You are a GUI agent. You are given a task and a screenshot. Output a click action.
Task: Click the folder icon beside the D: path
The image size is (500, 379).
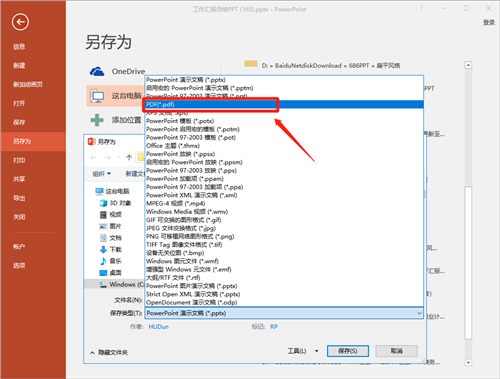[x=251, y=64]
